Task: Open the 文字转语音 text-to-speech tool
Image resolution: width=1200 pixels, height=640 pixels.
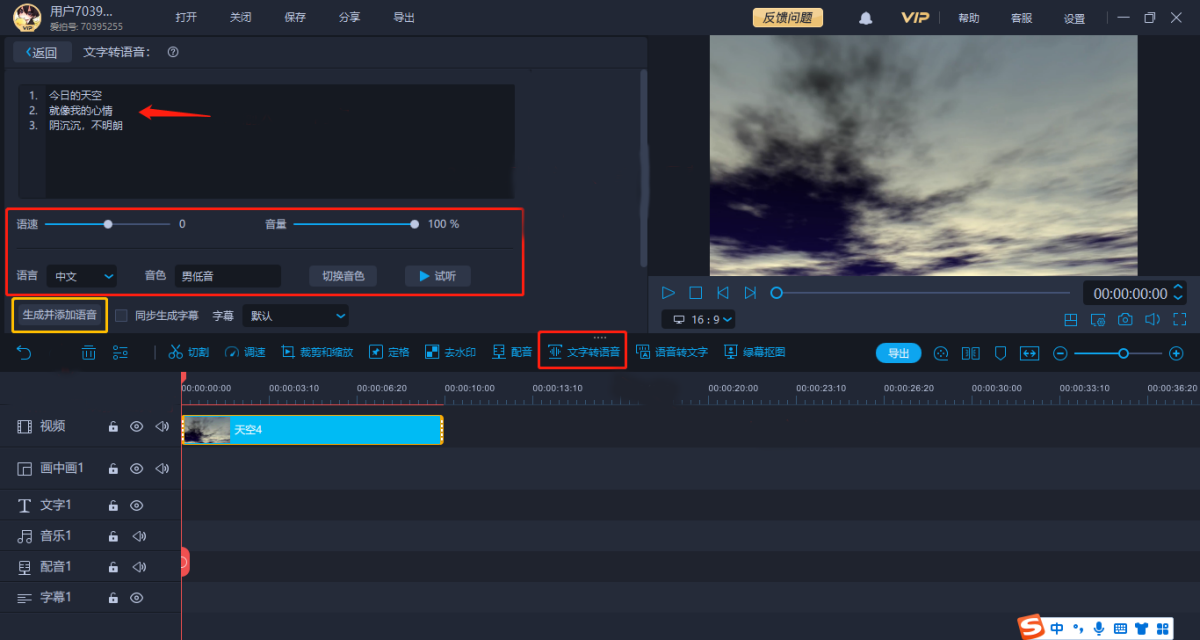Action: click(x=583, y=352)
